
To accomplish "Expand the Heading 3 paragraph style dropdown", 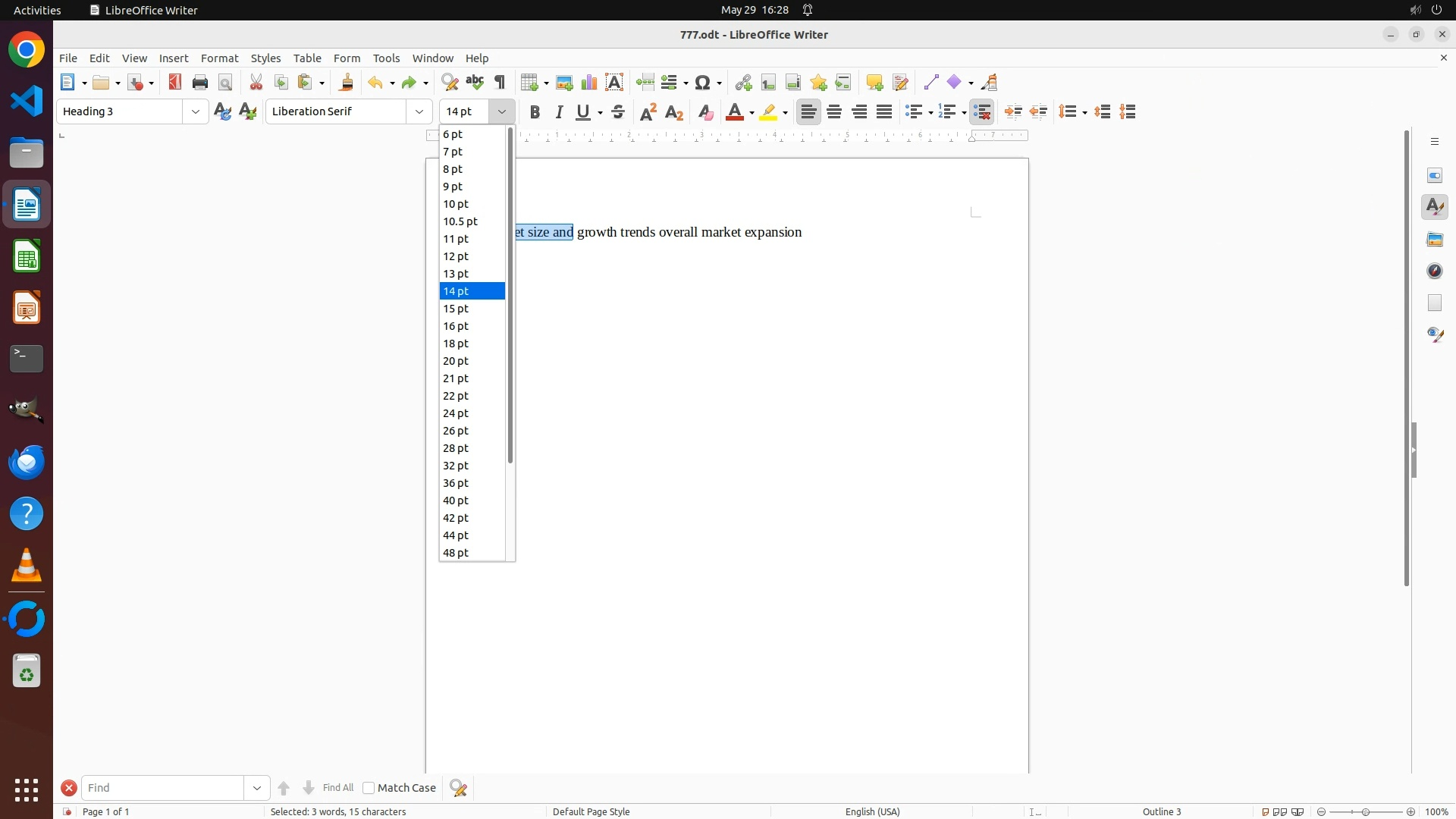I will coord(196,112).
